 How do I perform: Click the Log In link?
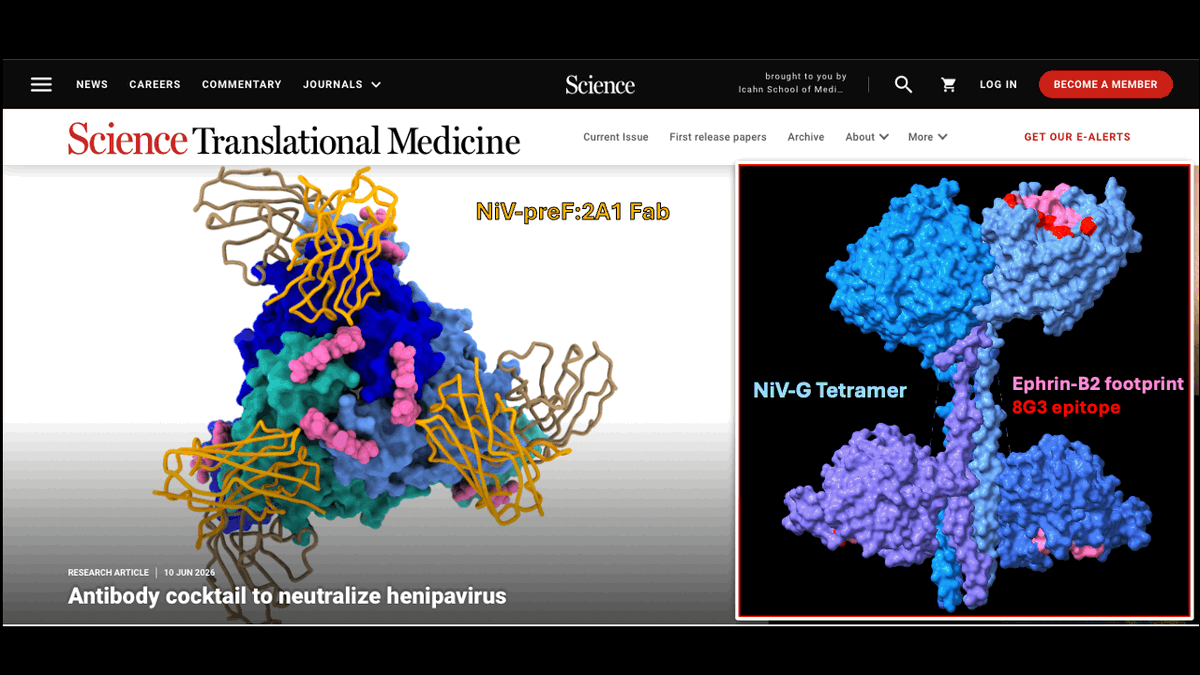[x=998, y=85]
